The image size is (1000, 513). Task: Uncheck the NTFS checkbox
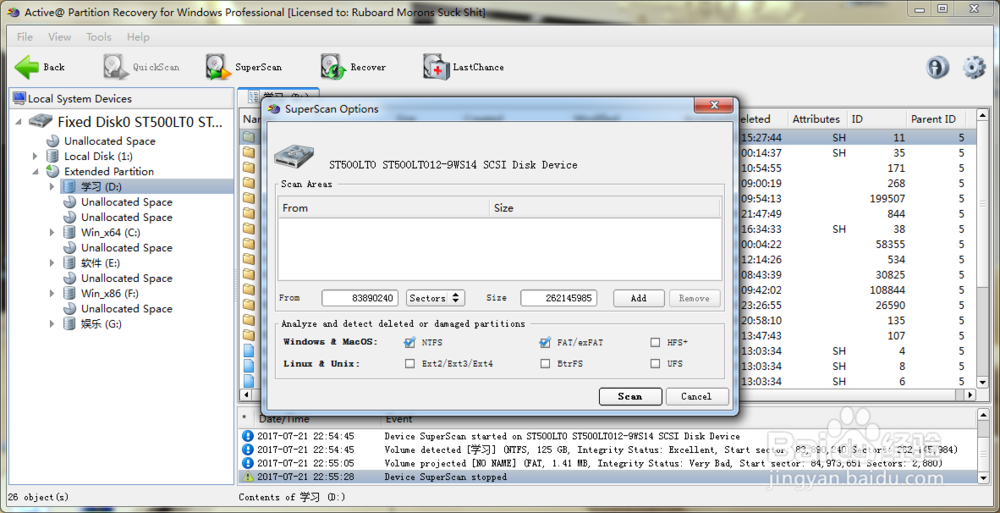pos(410,343)
